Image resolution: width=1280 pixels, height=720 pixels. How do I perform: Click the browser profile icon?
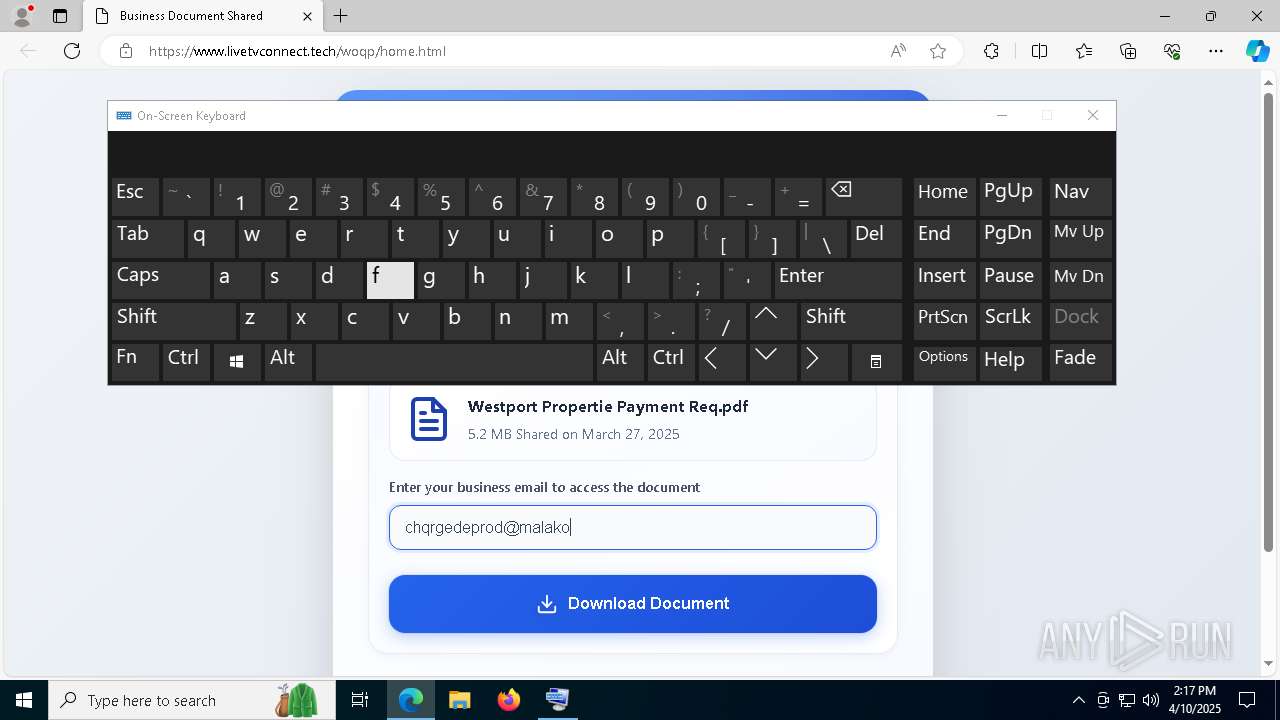pyautogui.click(x=21, y=16)
